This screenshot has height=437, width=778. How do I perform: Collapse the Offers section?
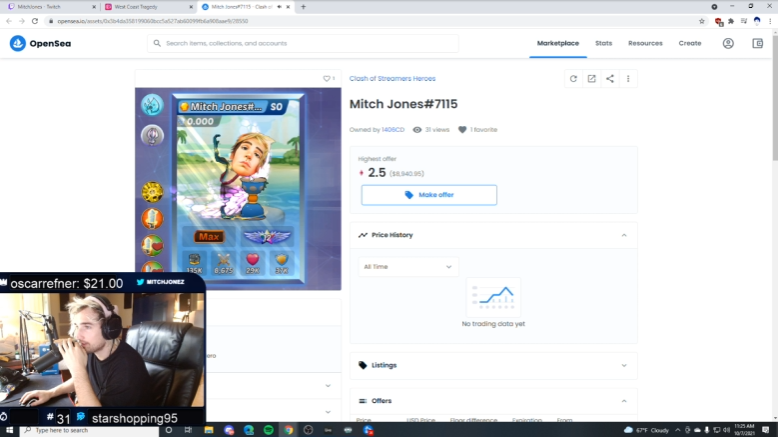[x=624, y=401]
